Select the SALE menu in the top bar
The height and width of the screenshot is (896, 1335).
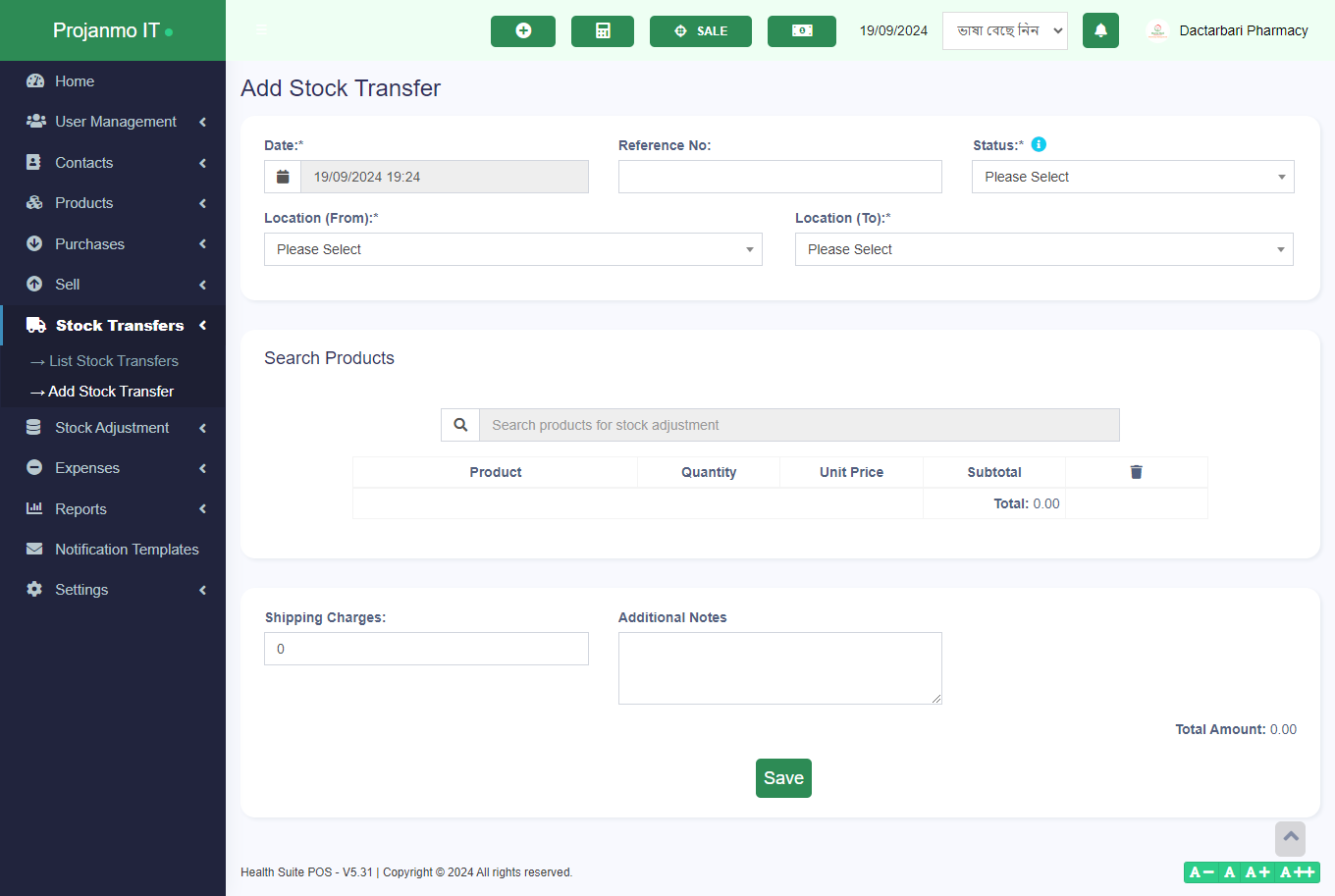(700, 30)
